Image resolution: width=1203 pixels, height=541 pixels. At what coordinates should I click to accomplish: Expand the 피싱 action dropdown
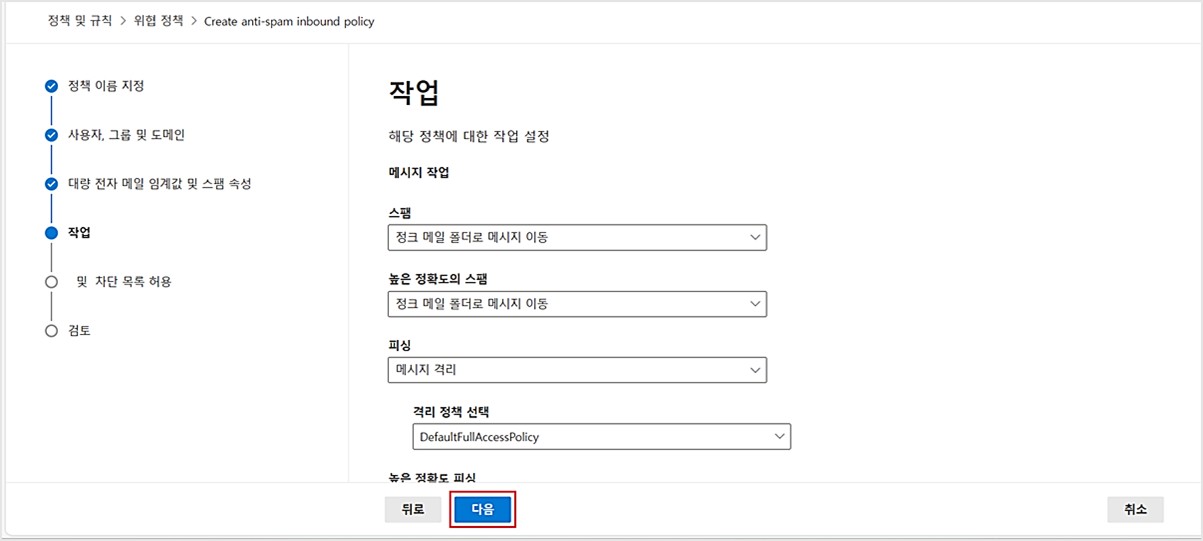(576, 370)
